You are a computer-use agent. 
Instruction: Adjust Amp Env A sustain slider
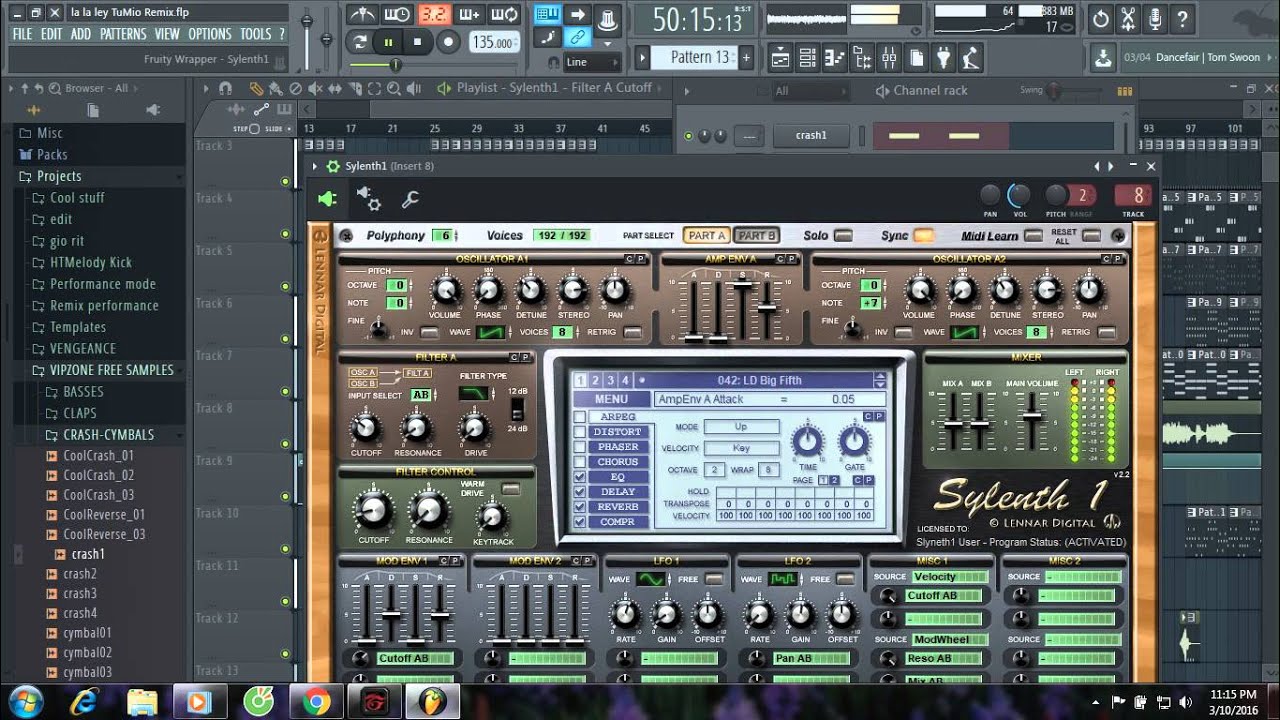743,286
